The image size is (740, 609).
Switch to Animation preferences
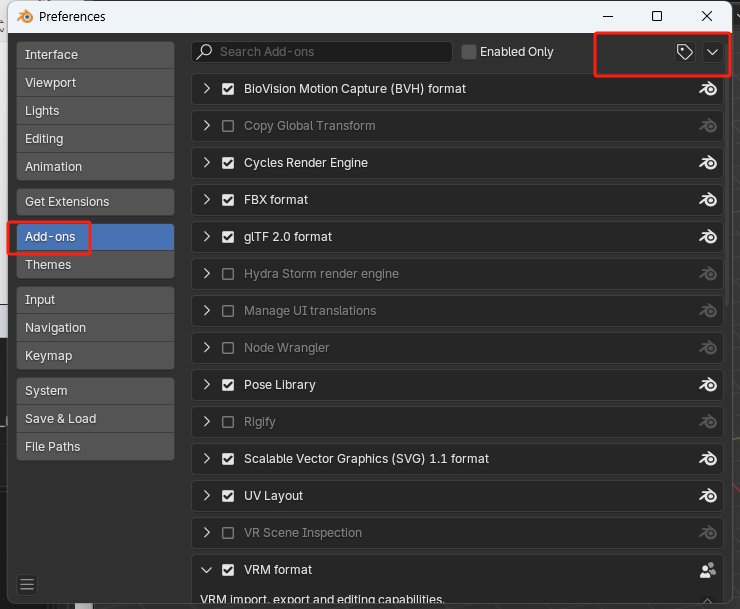95,167
